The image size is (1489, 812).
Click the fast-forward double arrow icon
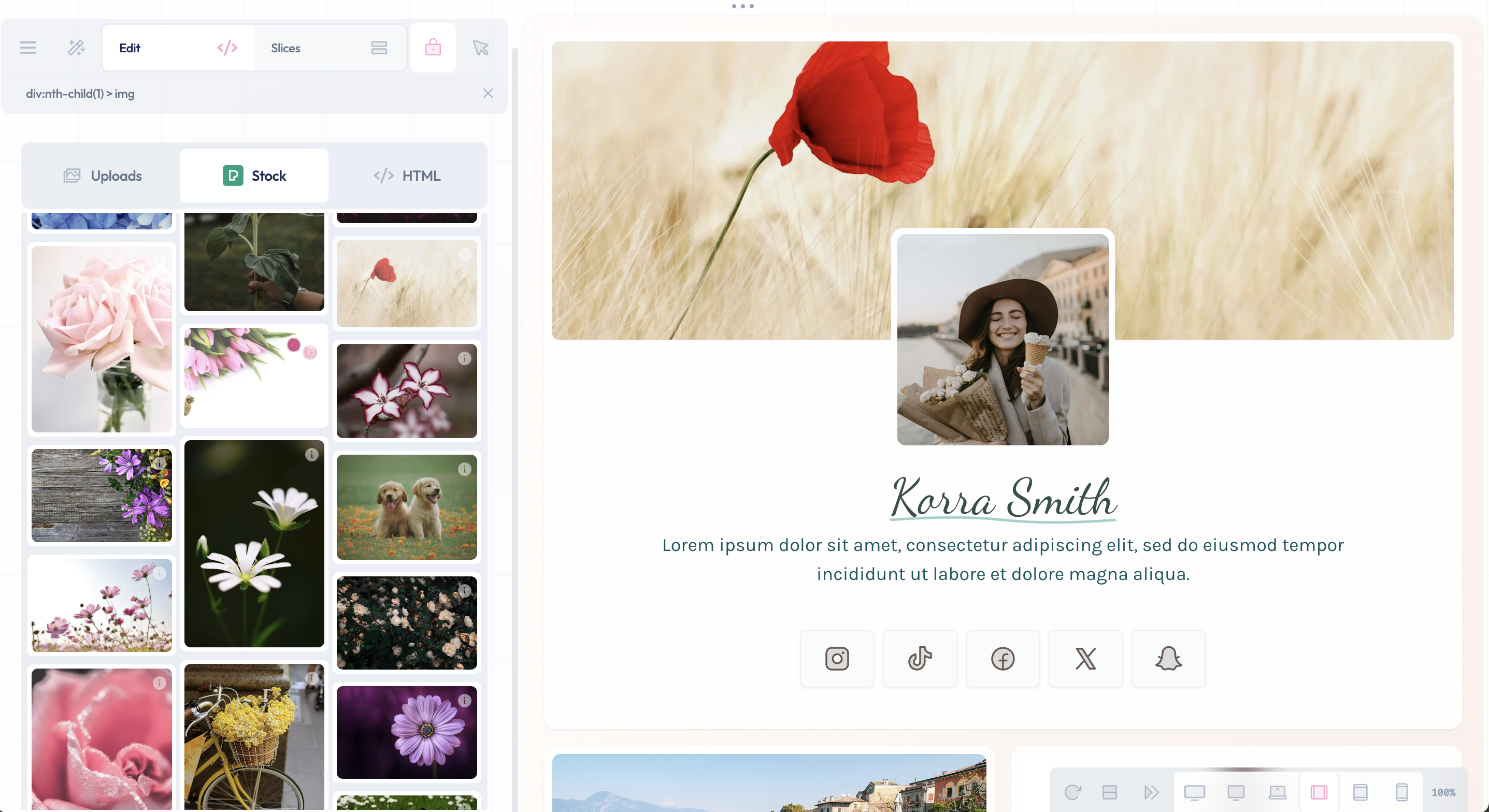pos(1151,792)
